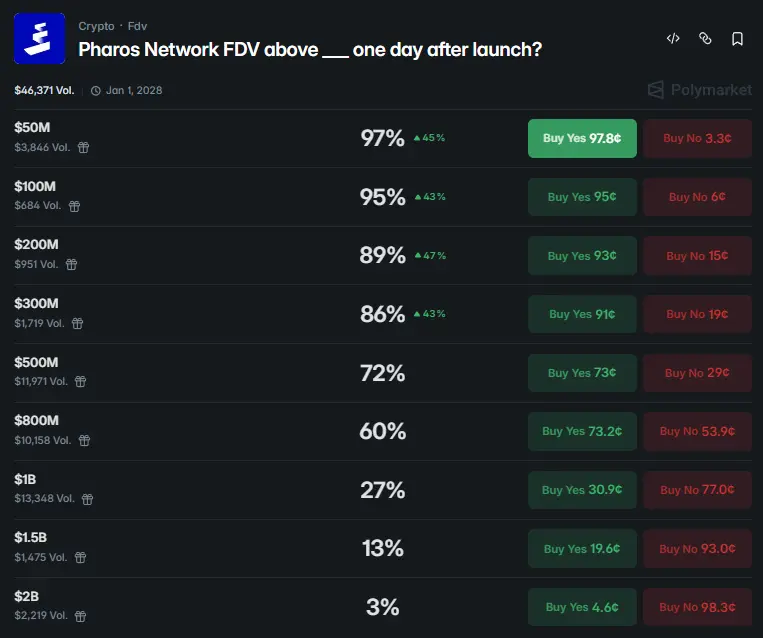Buy No at 93.0¢ for $1.5B

[x=697, y=549]
